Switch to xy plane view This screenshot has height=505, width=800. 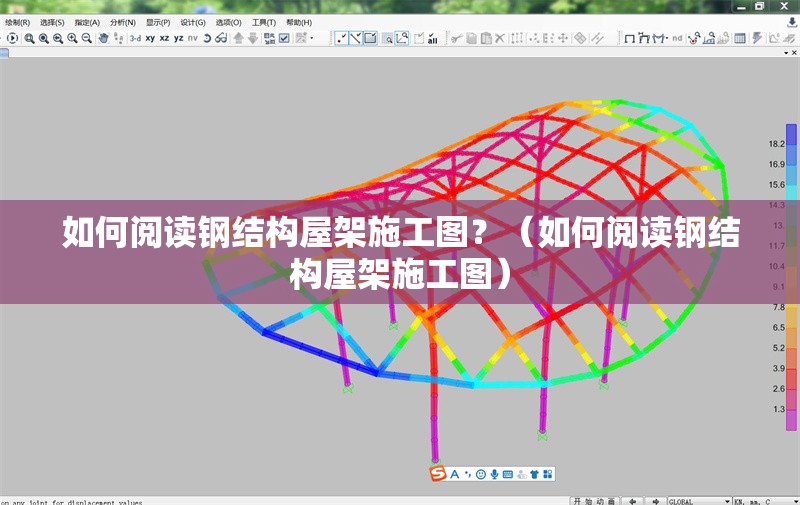tap(150, 38)
